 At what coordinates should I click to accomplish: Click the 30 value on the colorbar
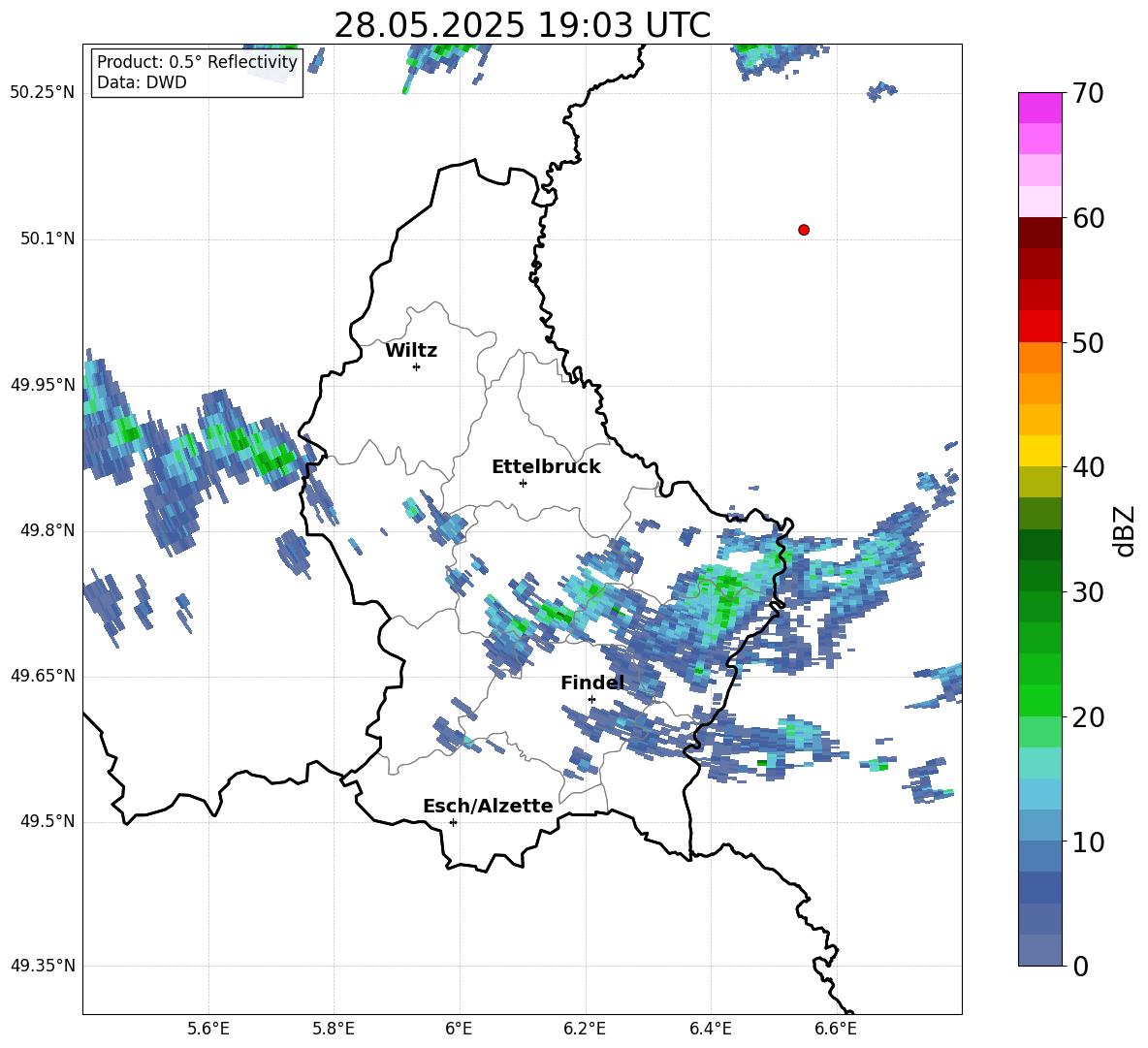(1089, 592)
